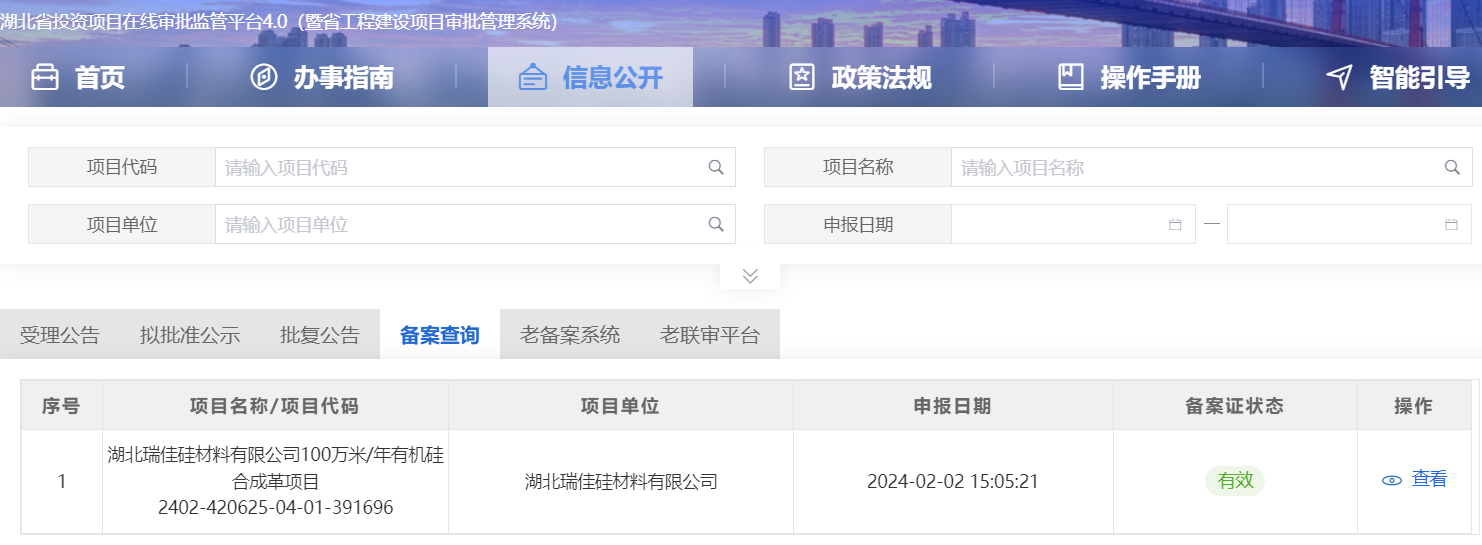Click the 项目名称 field label
The width and height of the screenshot is (1482, 545).
click(858, 167)
